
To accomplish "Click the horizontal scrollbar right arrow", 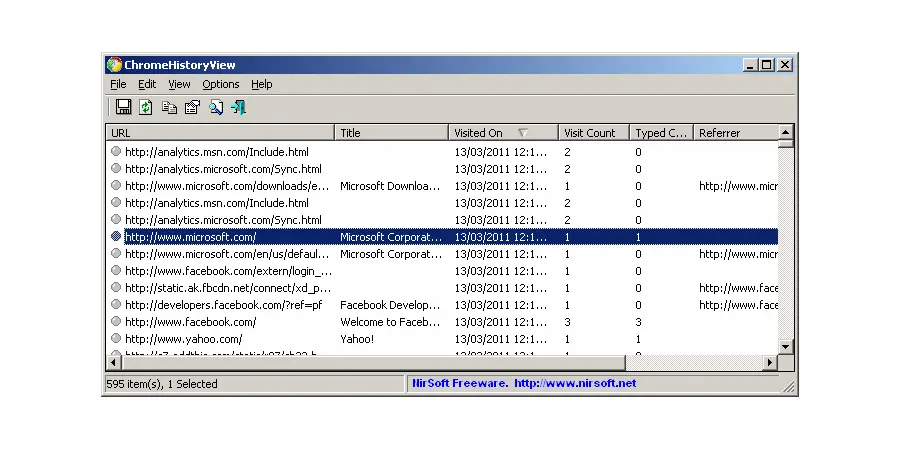I will click(770, 362).
